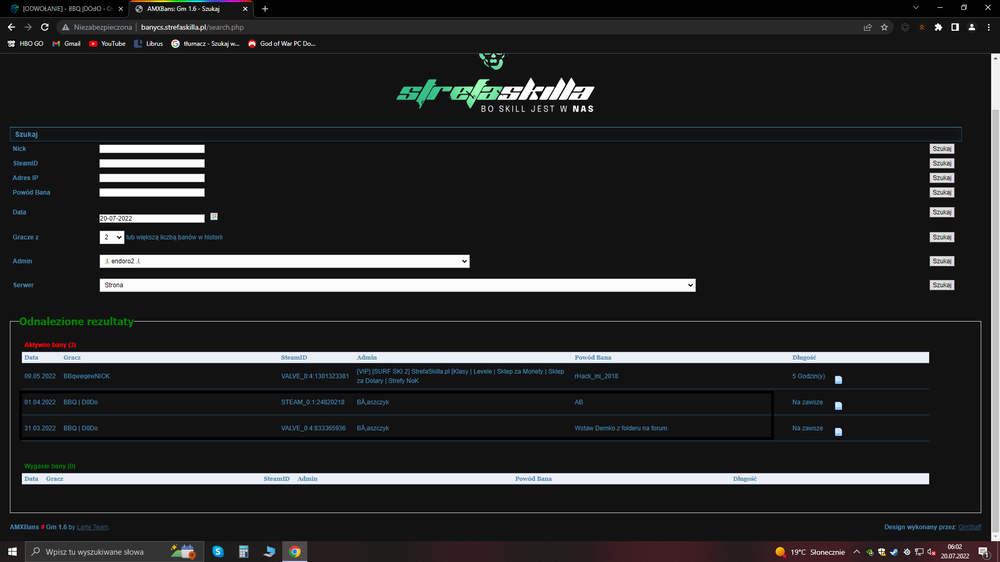Open ban details icon for the 01.04.2022 ban
The width and height of the screenshot is (1000, 562).
click(839, 406)
